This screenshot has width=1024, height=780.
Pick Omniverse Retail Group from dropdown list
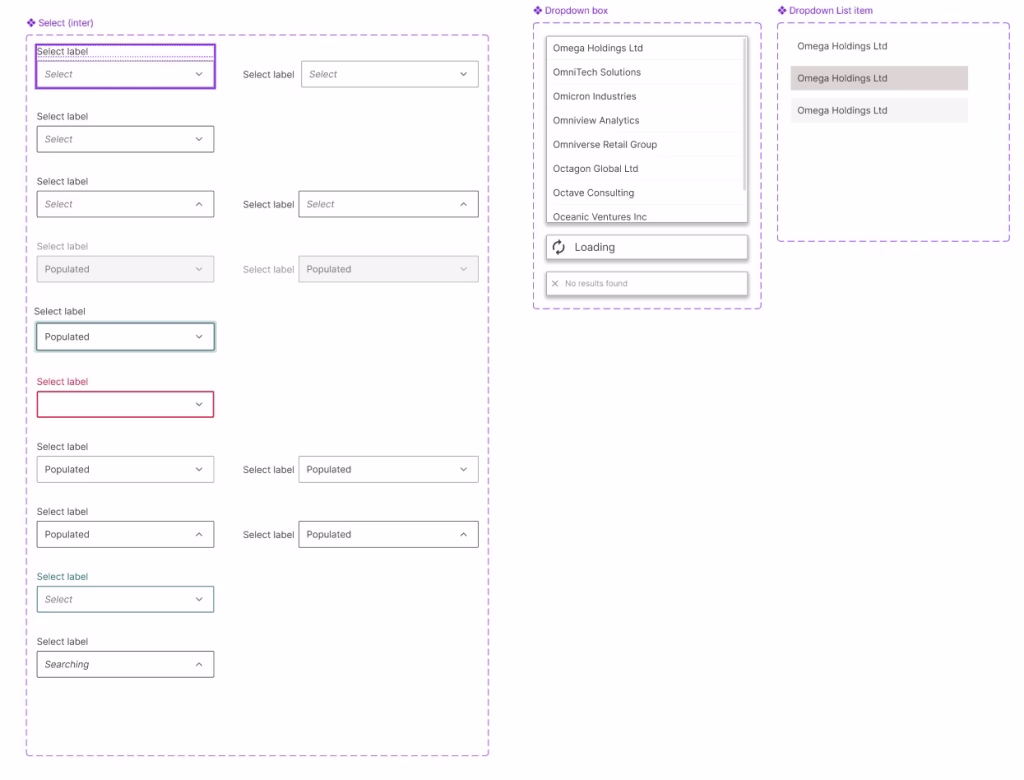(x=605, y=144)
